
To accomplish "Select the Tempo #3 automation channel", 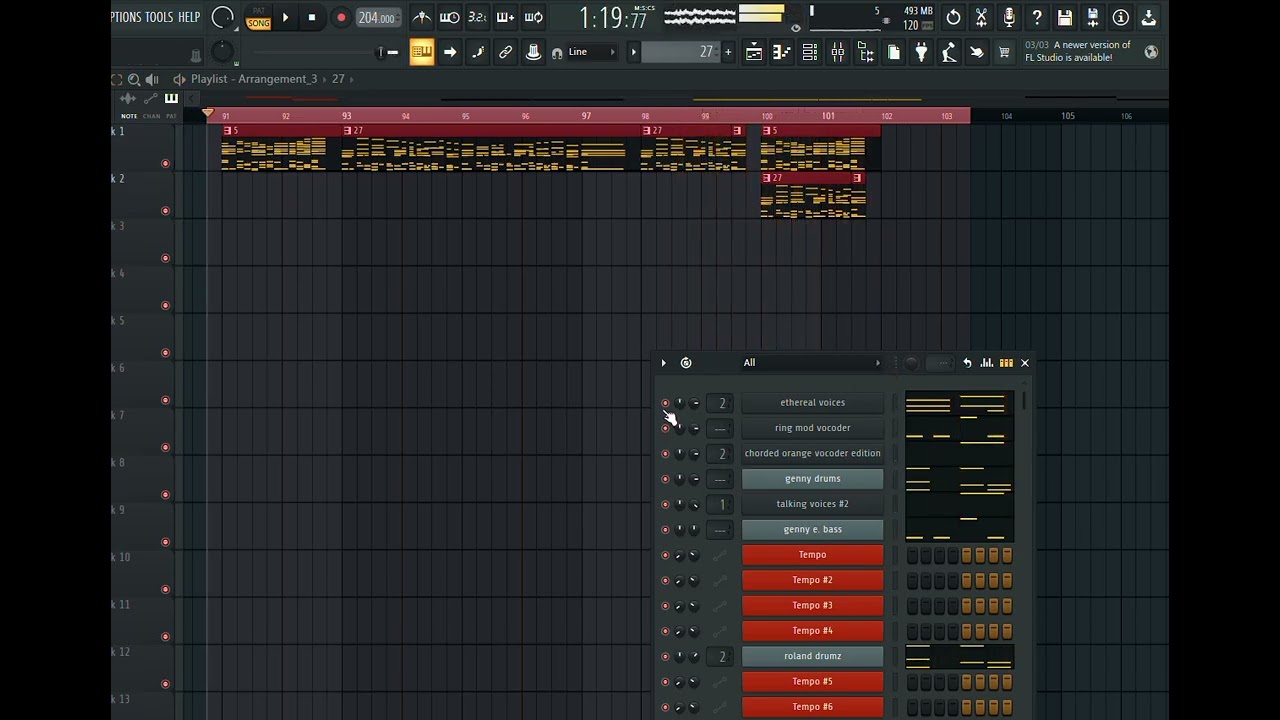I will [x=813, y=605].
